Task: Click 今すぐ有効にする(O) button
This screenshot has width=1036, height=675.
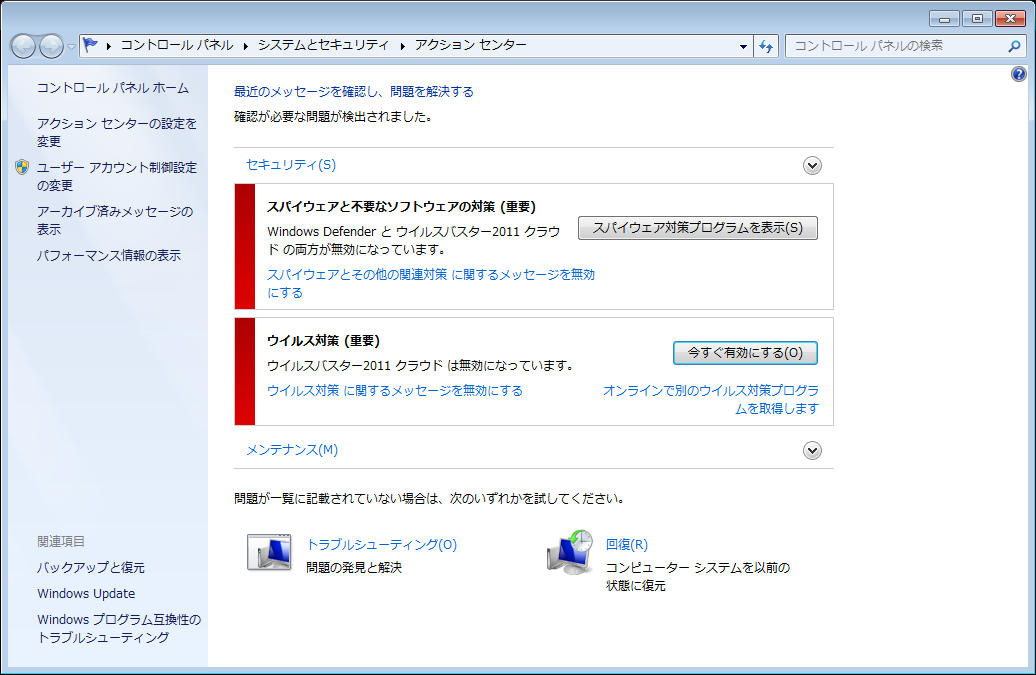Action: (x=745, y=353)
